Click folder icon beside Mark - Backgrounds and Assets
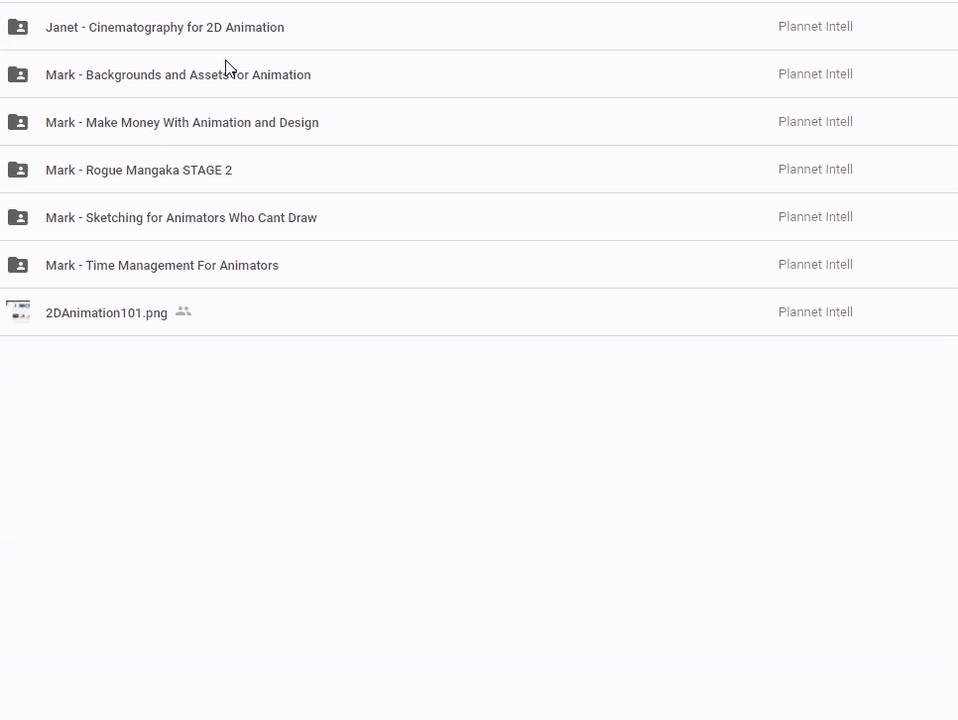The image size is (958, 720). point(18,74)
